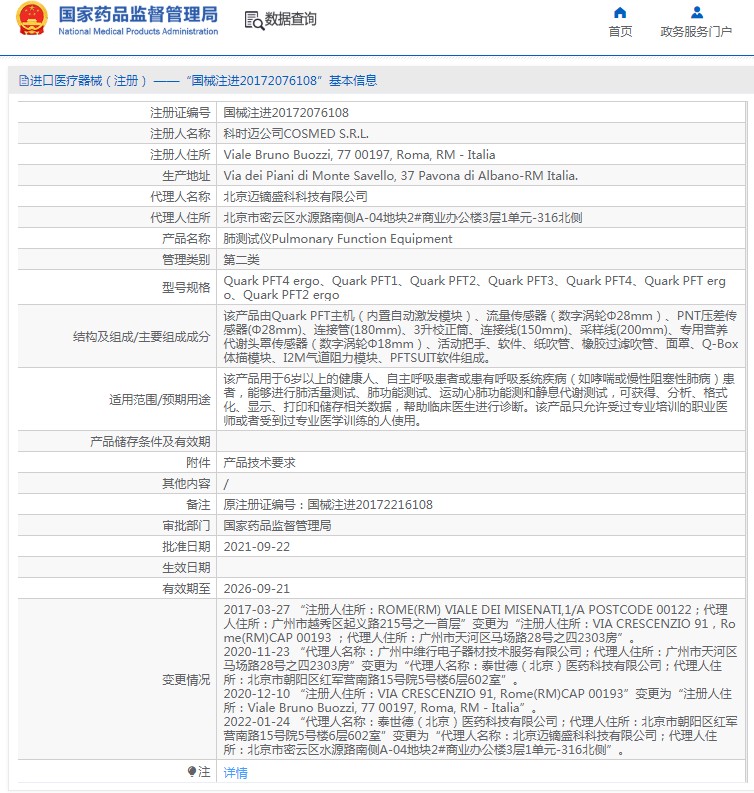Select expiry date 2026-09-21

pos(257,588)
